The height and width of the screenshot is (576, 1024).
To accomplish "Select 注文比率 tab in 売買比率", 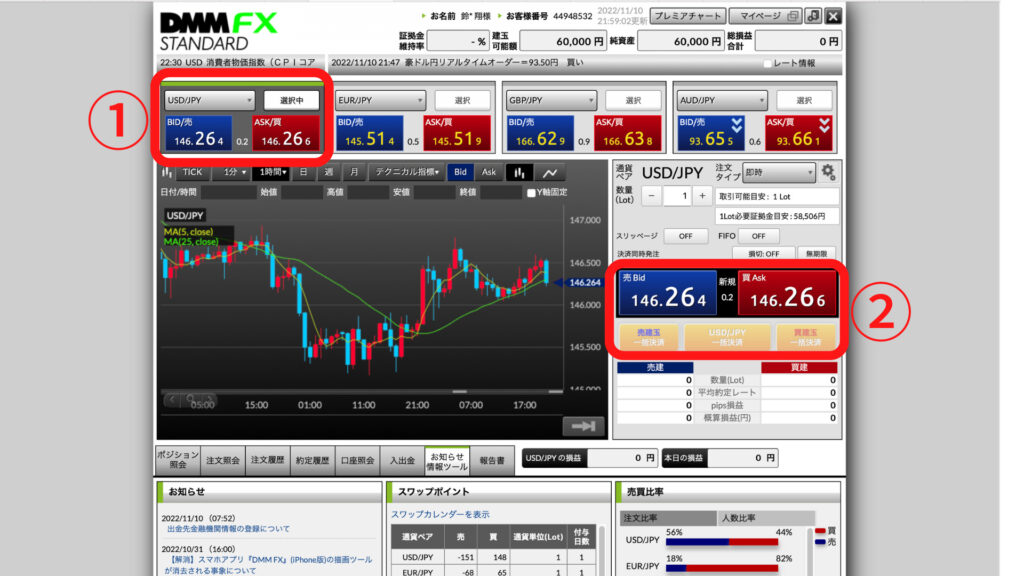I will tap(667, 518).
